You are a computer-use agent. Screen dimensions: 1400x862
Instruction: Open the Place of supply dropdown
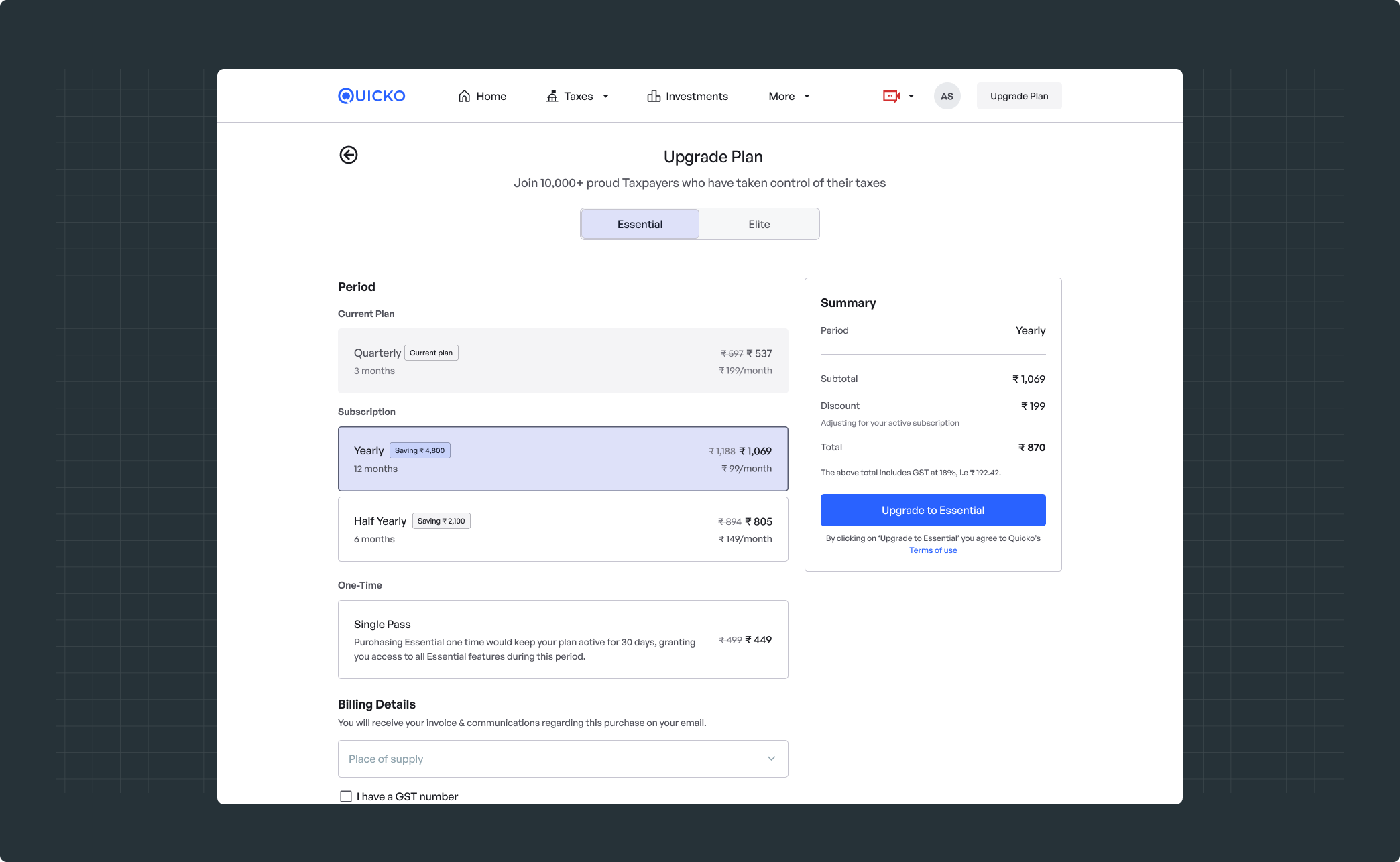[563, 759]
